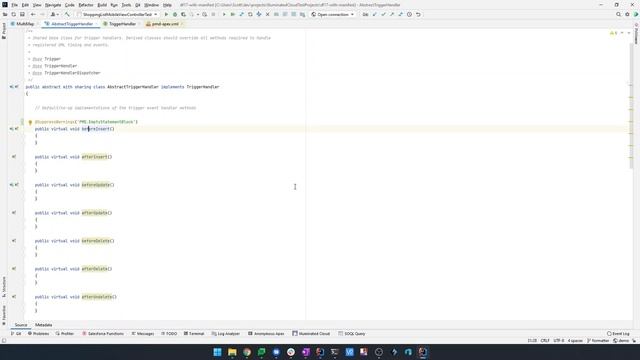Click the gutter override icon beside afterDelete
Image resolution: width=640 pixels, height=360 pixels.
13,269
